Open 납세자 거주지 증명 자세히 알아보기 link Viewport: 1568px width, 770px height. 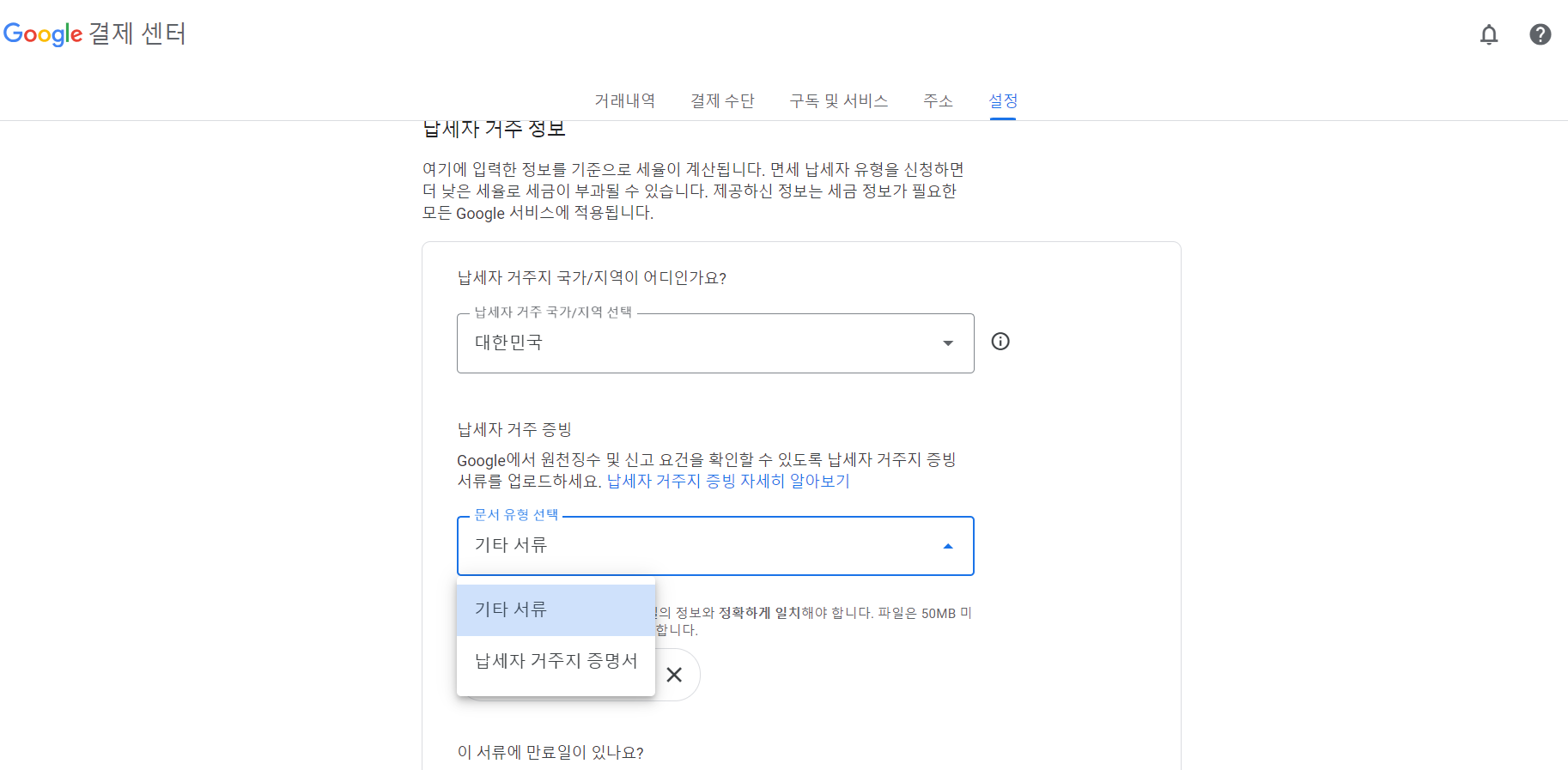click(728, 482)
